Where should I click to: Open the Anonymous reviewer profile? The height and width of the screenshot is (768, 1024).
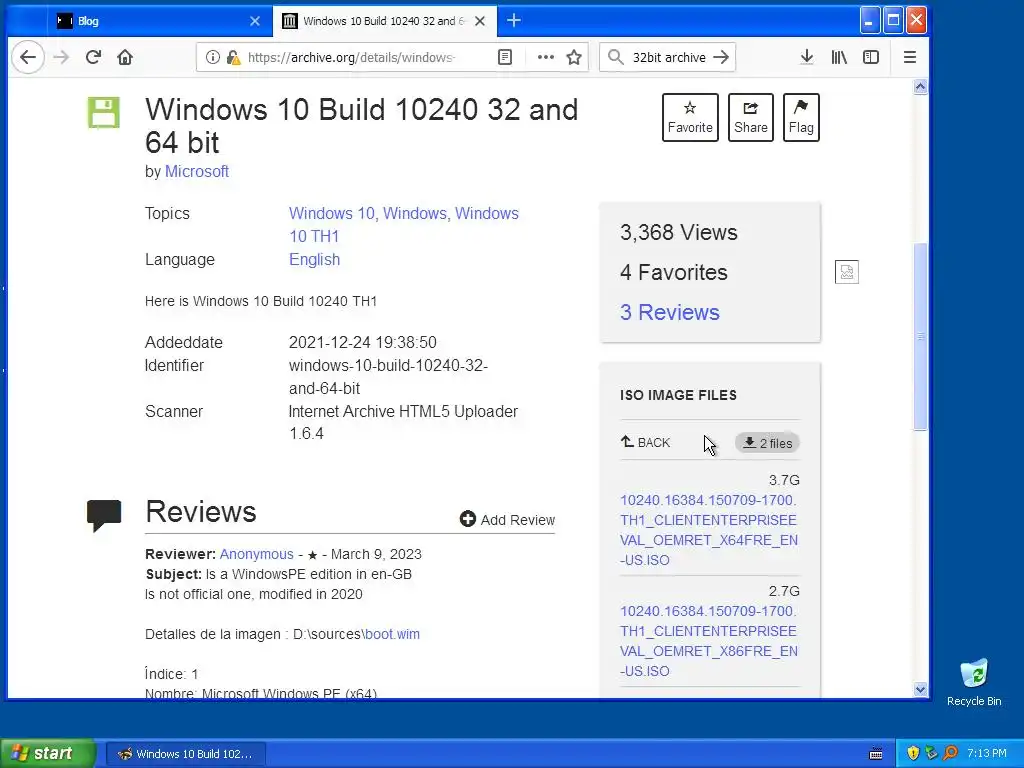click(x=257, y=554)
